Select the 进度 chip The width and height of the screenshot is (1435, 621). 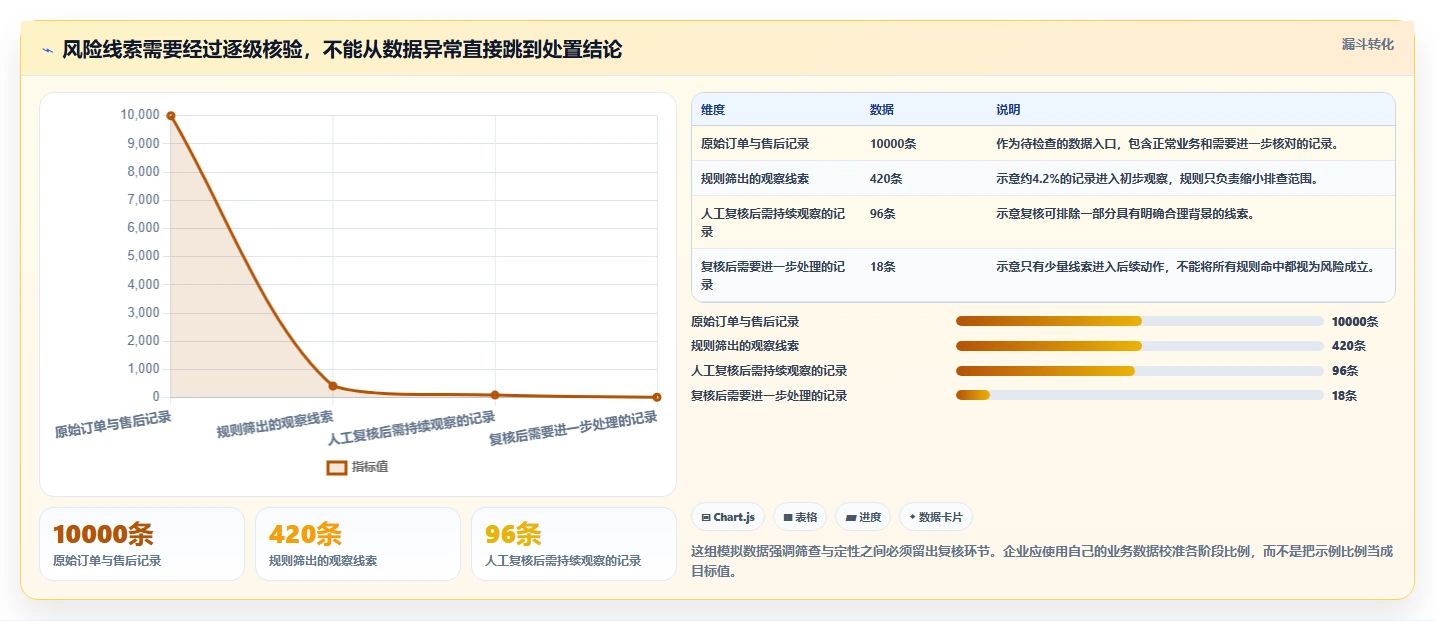(x=863, y=517)
